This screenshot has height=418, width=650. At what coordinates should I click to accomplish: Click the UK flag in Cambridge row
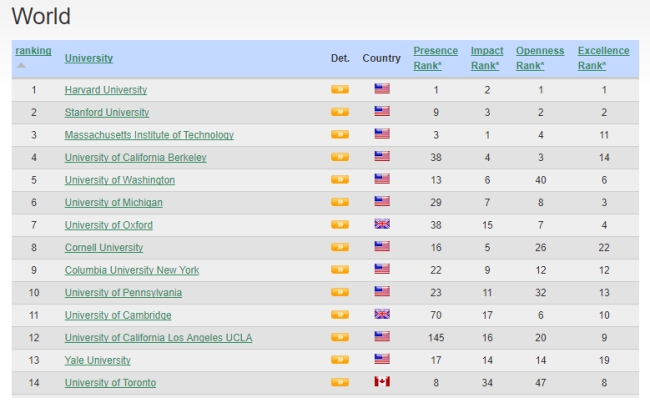pos(382,314)
